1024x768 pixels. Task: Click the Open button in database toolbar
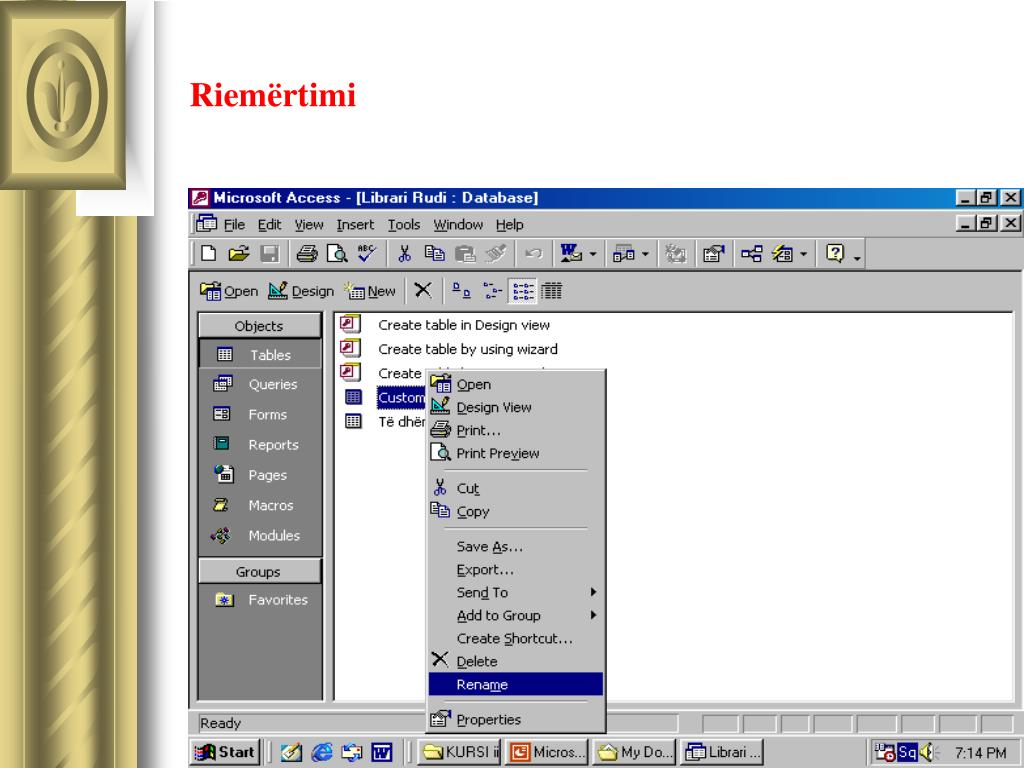click(x=229, y=291)
